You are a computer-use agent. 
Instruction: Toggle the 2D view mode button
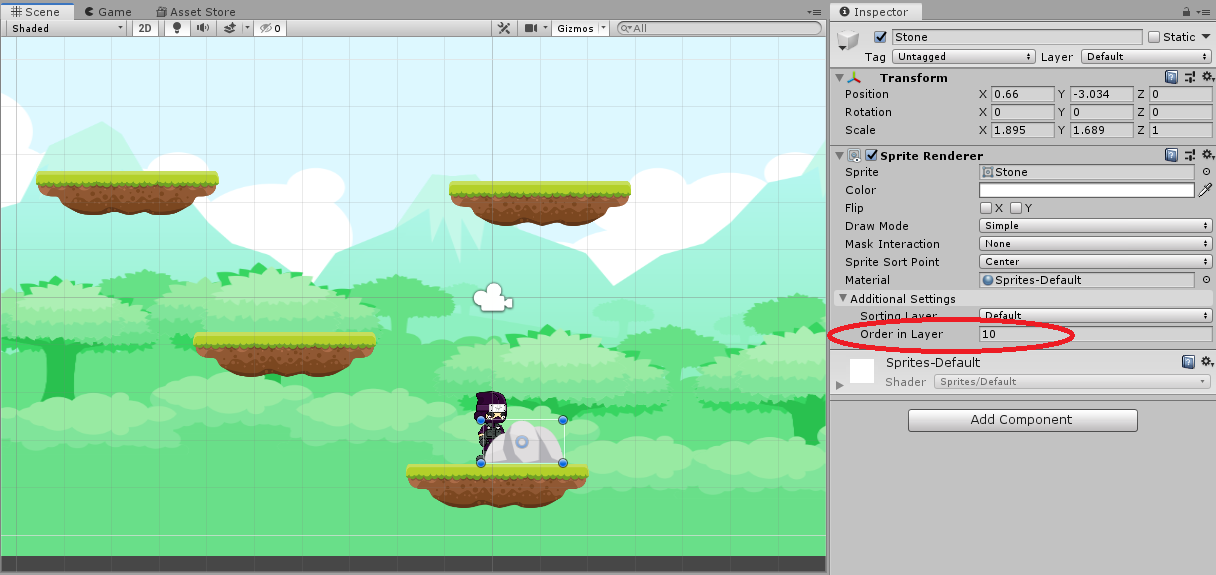click(x=146, y=28)
